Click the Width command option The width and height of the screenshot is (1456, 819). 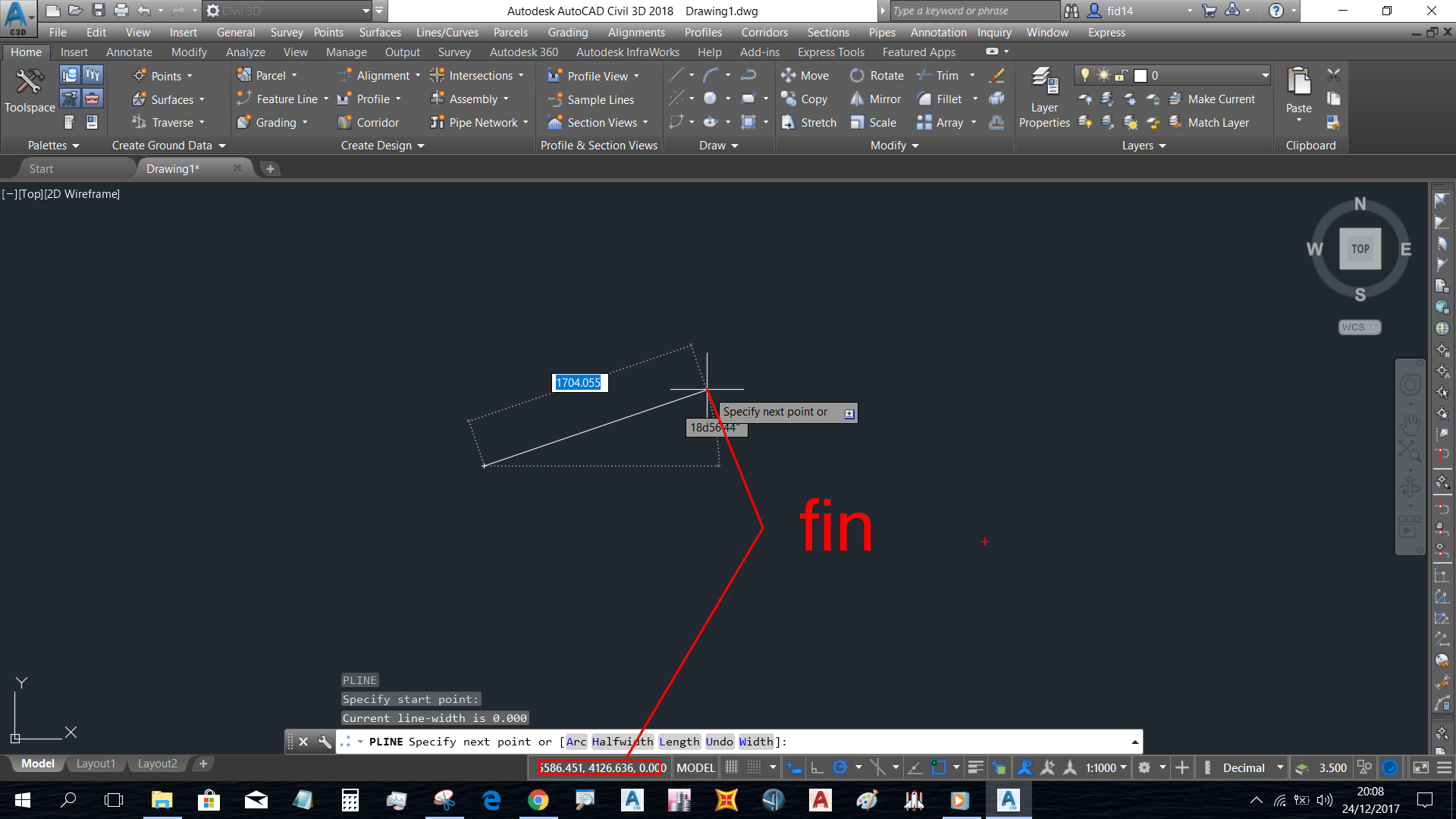coord(756,742)
